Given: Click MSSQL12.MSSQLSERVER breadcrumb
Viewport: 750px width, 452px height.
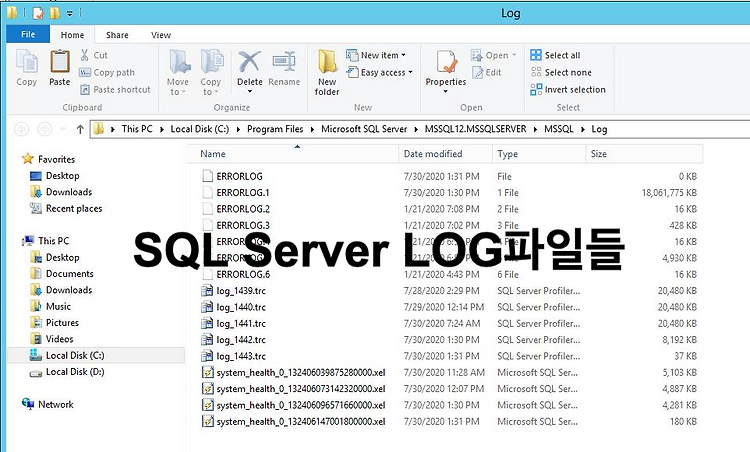Looking at the screenshot, I should point(475,129).
